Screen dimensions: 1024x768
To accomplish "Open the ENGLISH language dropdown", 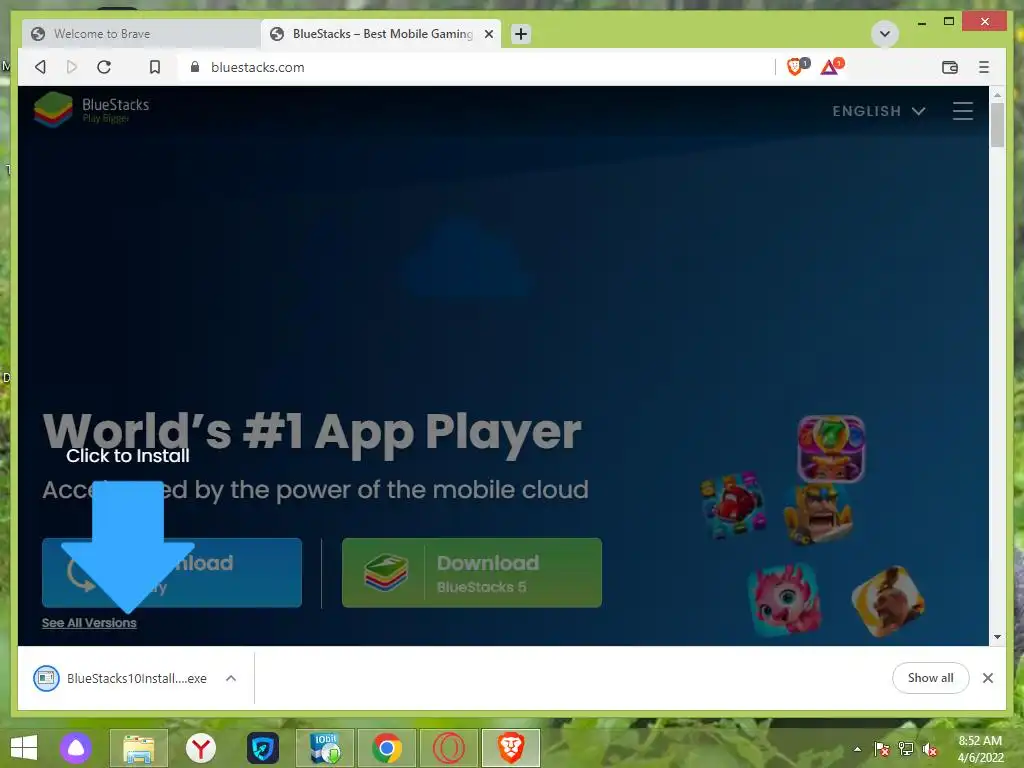I will (878, 111).
